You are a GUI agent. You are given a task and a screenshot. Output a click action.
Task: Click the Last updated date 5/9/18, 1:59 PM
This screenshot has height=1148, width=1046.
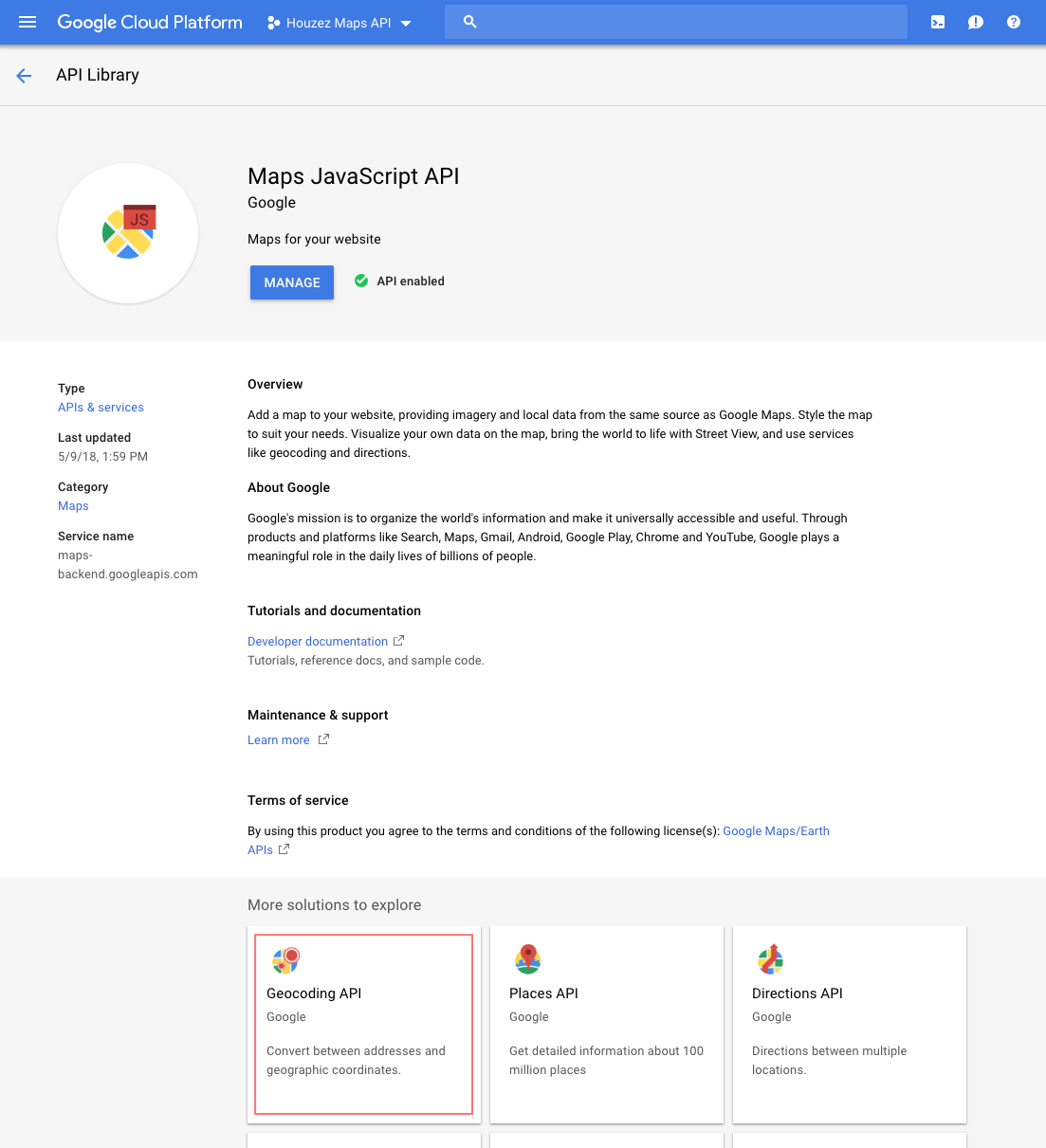[102, 457]
